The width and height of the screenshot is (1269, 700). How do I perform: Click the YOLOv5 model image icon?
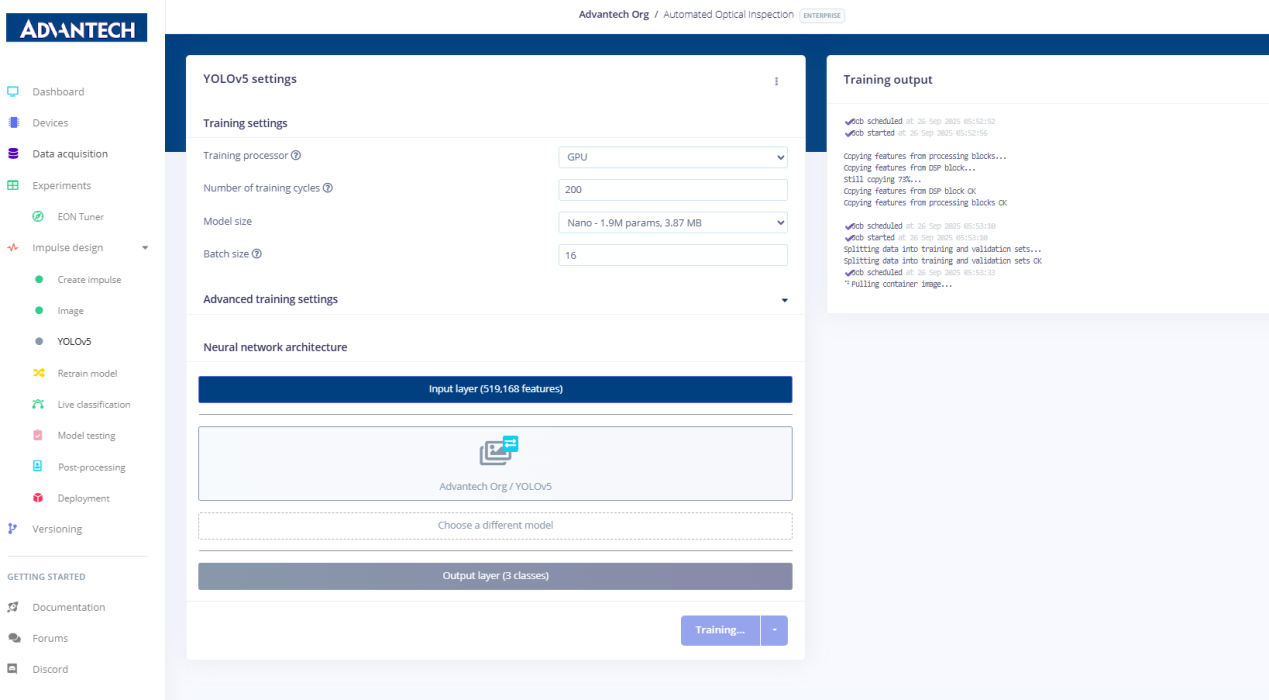[x=499, y=451]
